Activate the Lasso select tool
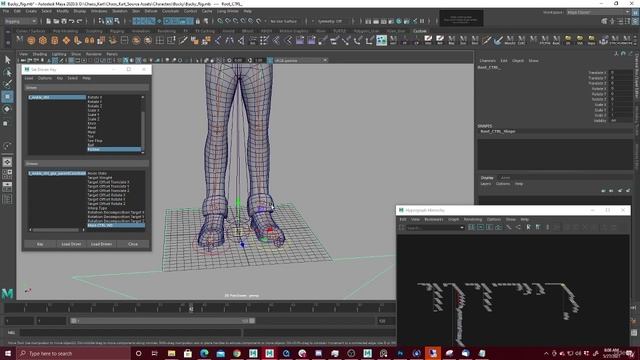Screen dimensions: 640x360 (7, 73)
